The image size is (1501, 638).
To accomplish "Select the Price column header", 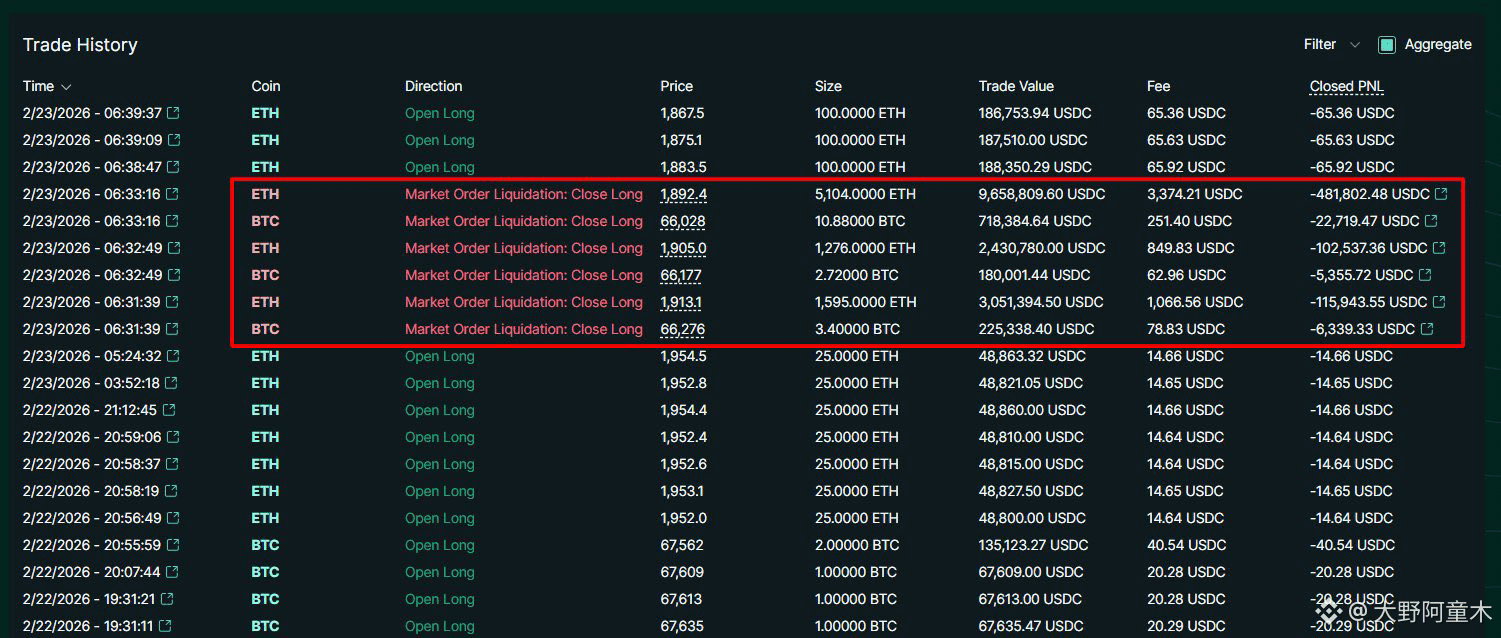I will [676, 86].
